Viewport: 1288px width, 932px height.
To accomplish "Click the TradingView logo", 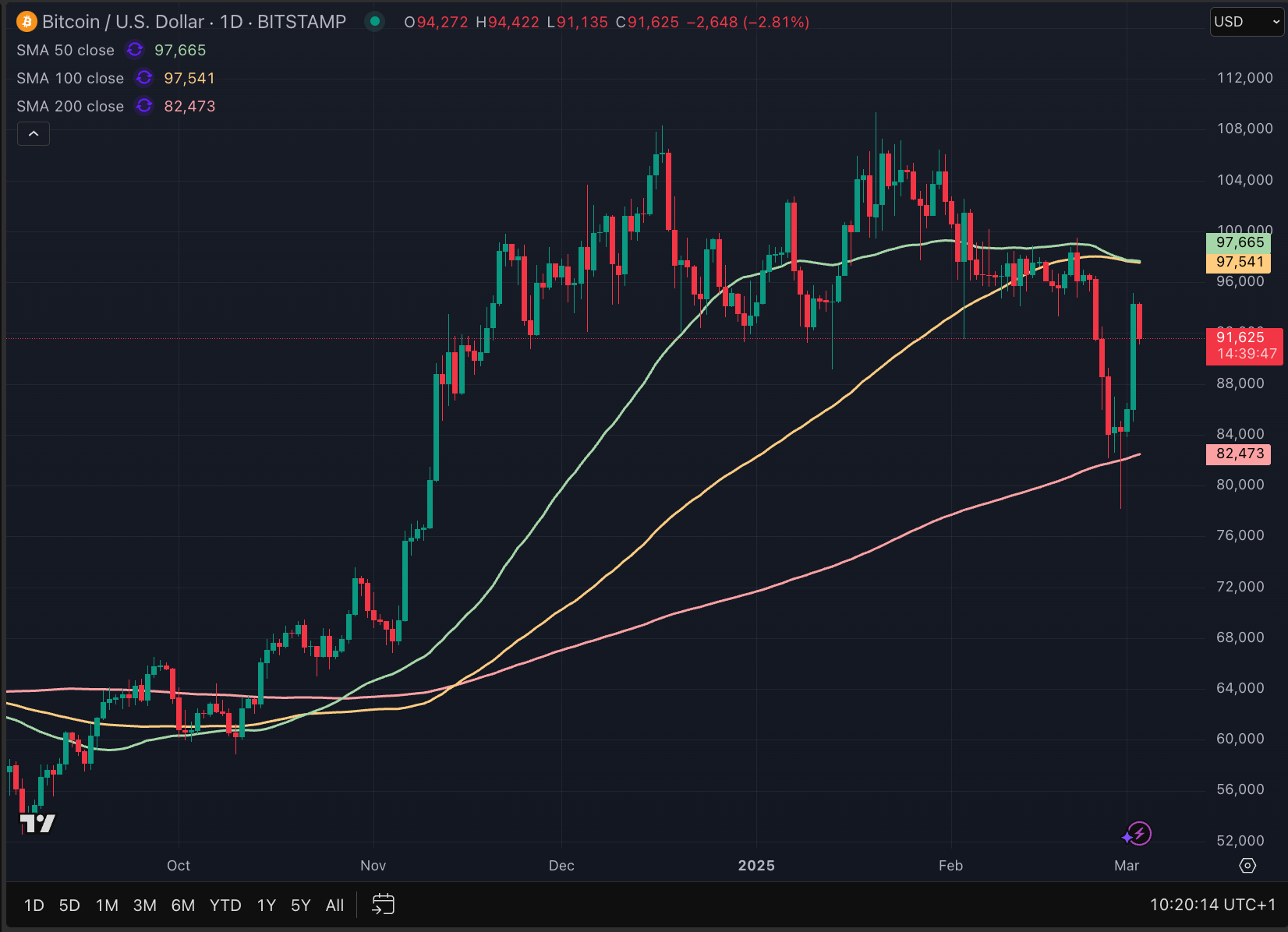I will [x=37, y=824].
